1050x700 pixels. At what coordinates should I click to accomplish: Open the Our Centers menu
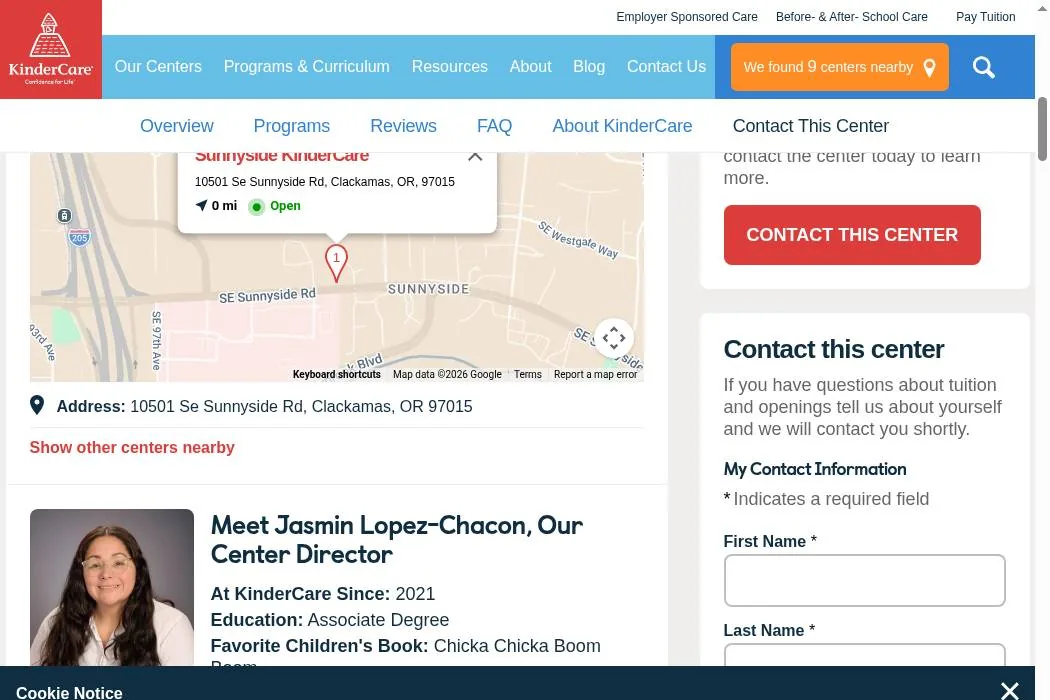158,66
